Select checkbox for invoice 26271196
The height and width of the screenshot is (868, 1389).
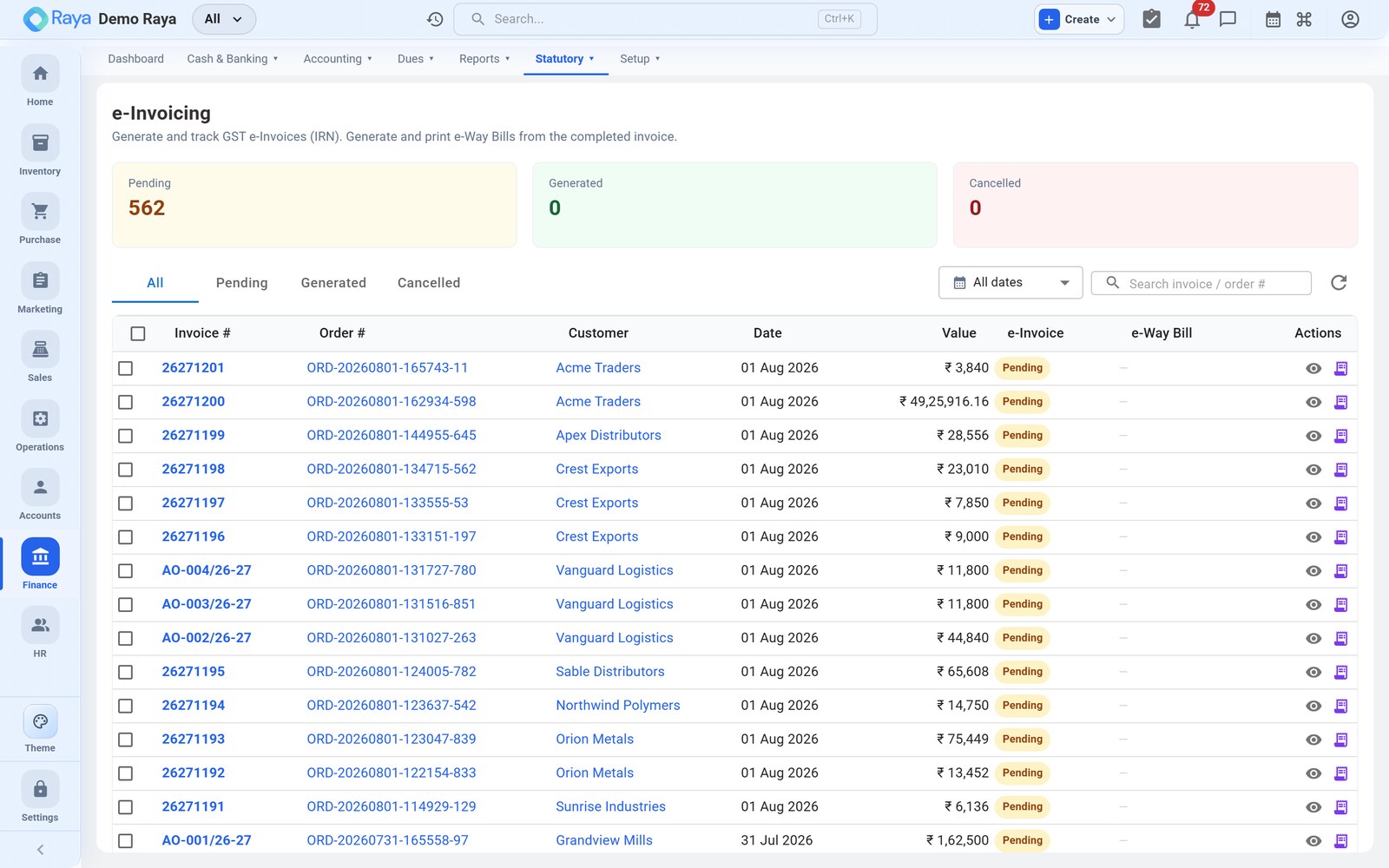pos(126,537)
